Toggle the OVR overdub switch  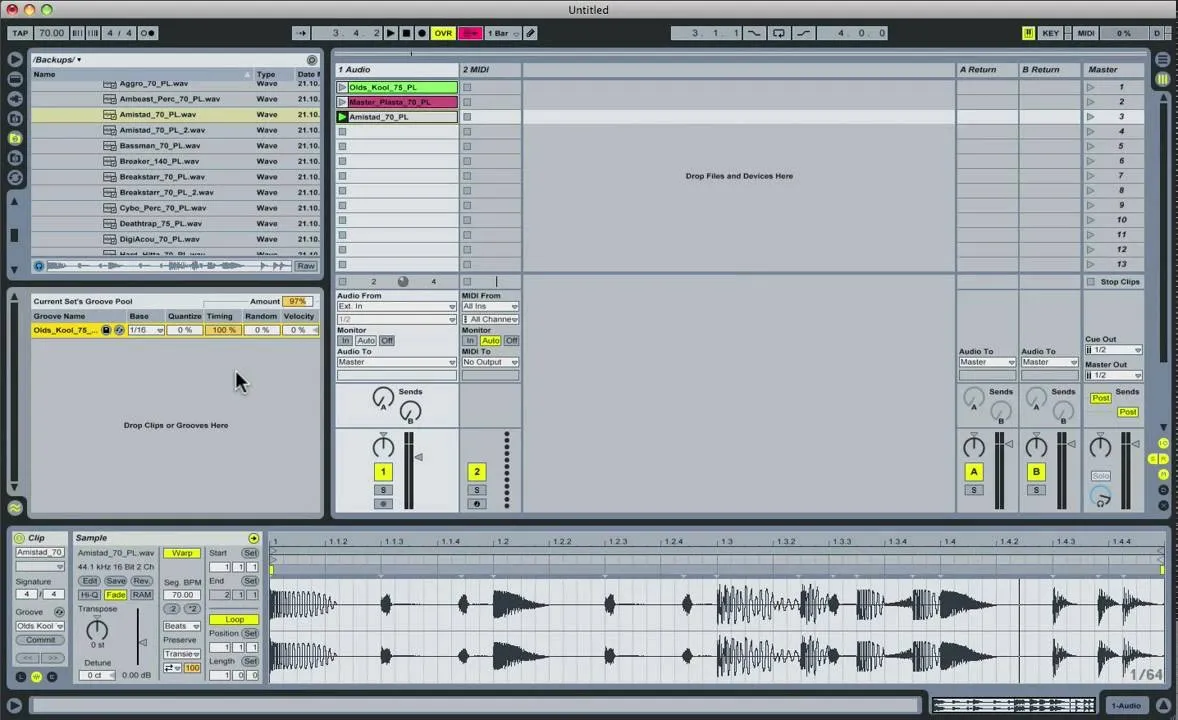tap(443, 33)
